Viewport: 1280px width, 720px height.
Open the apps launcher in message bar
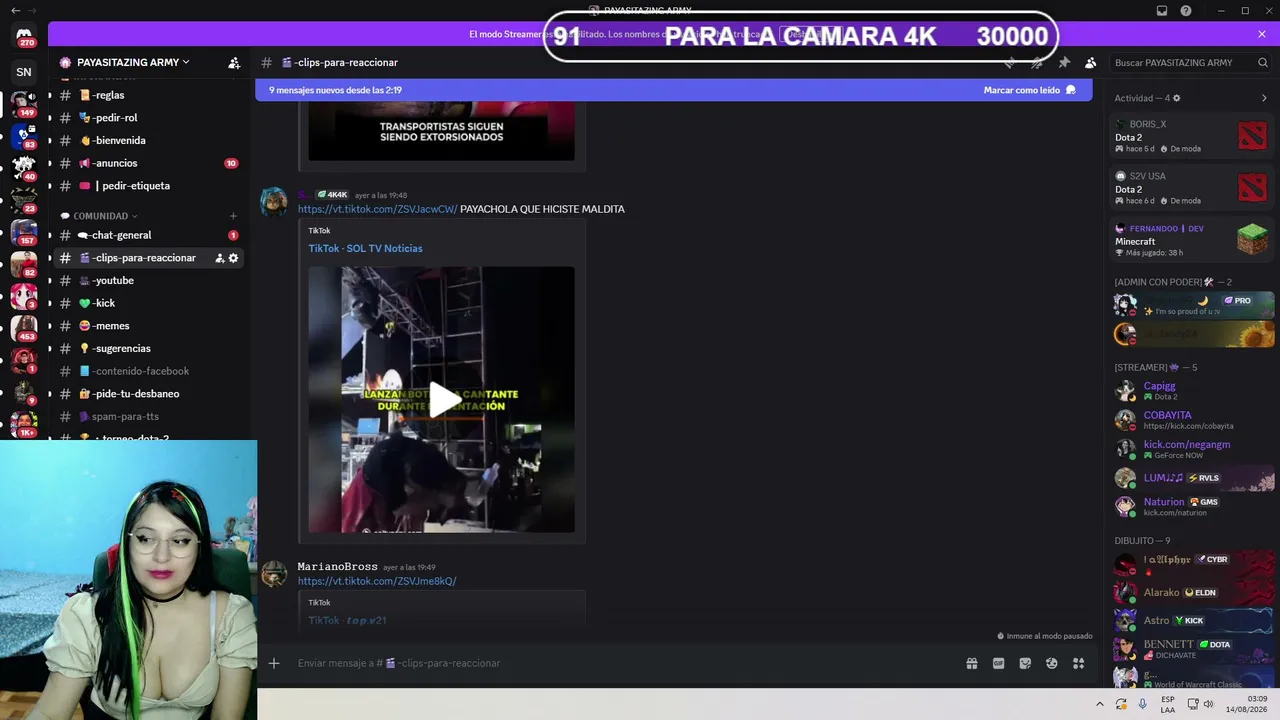pos(1079,663)
